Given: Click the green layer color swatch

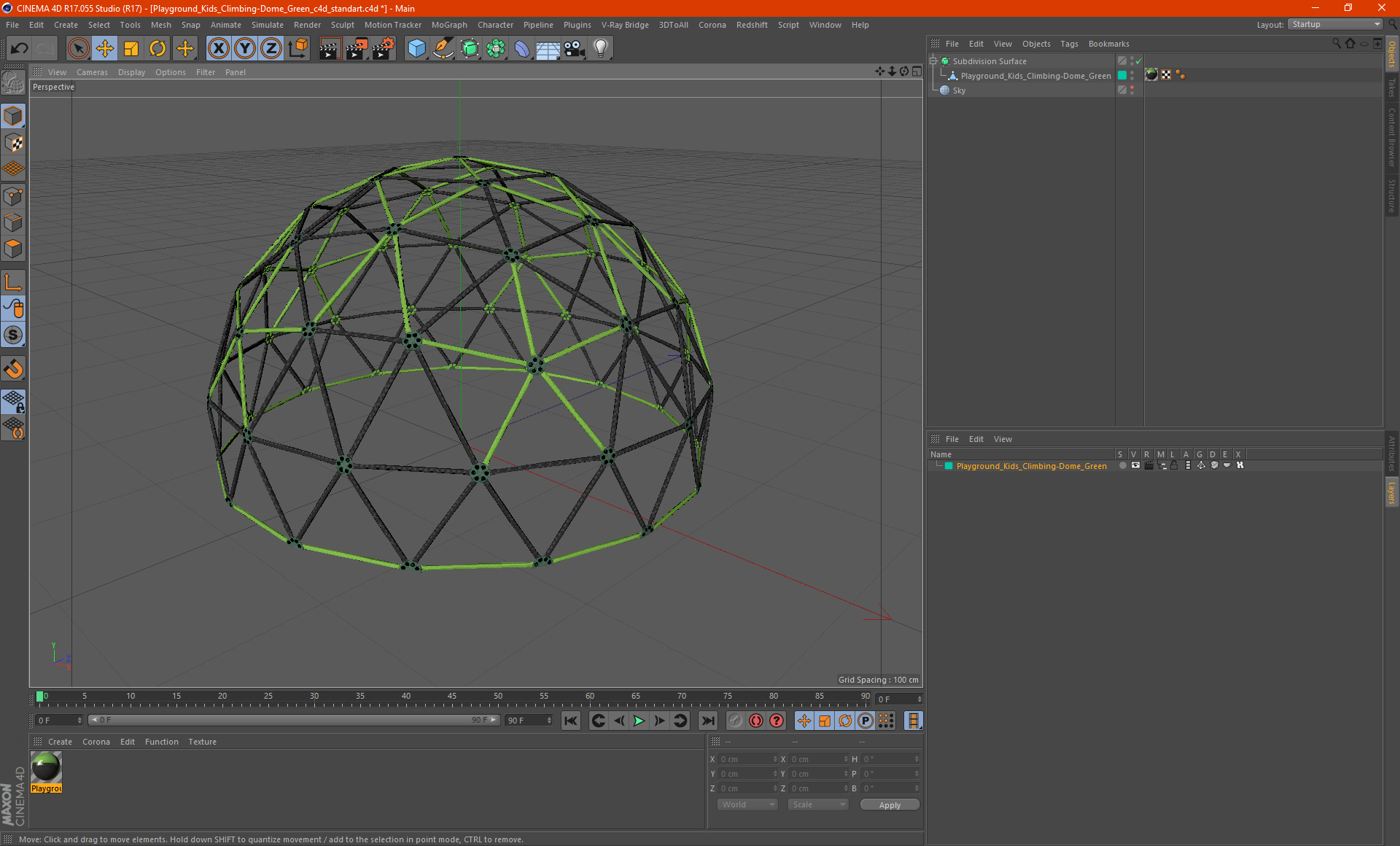Looking at the screenshot, I should point(949,466).
